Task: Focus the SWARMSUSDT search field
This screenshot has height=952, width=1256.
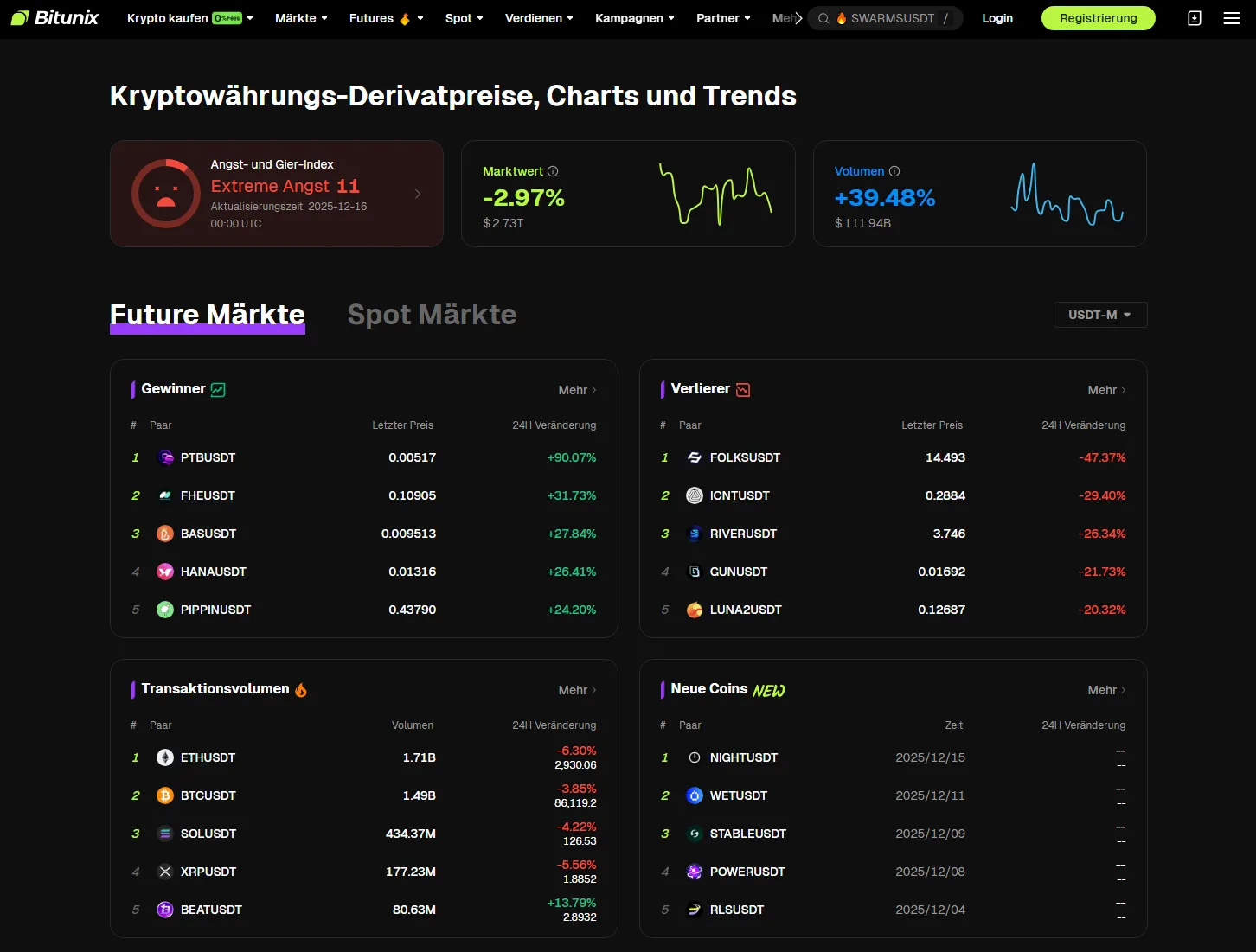Action: [x=886, y=18]
